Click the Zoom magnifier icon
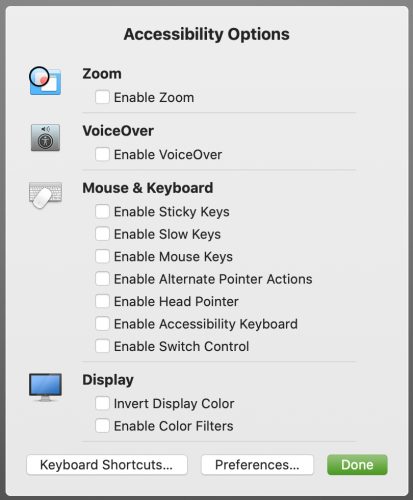 coord(45,80)
